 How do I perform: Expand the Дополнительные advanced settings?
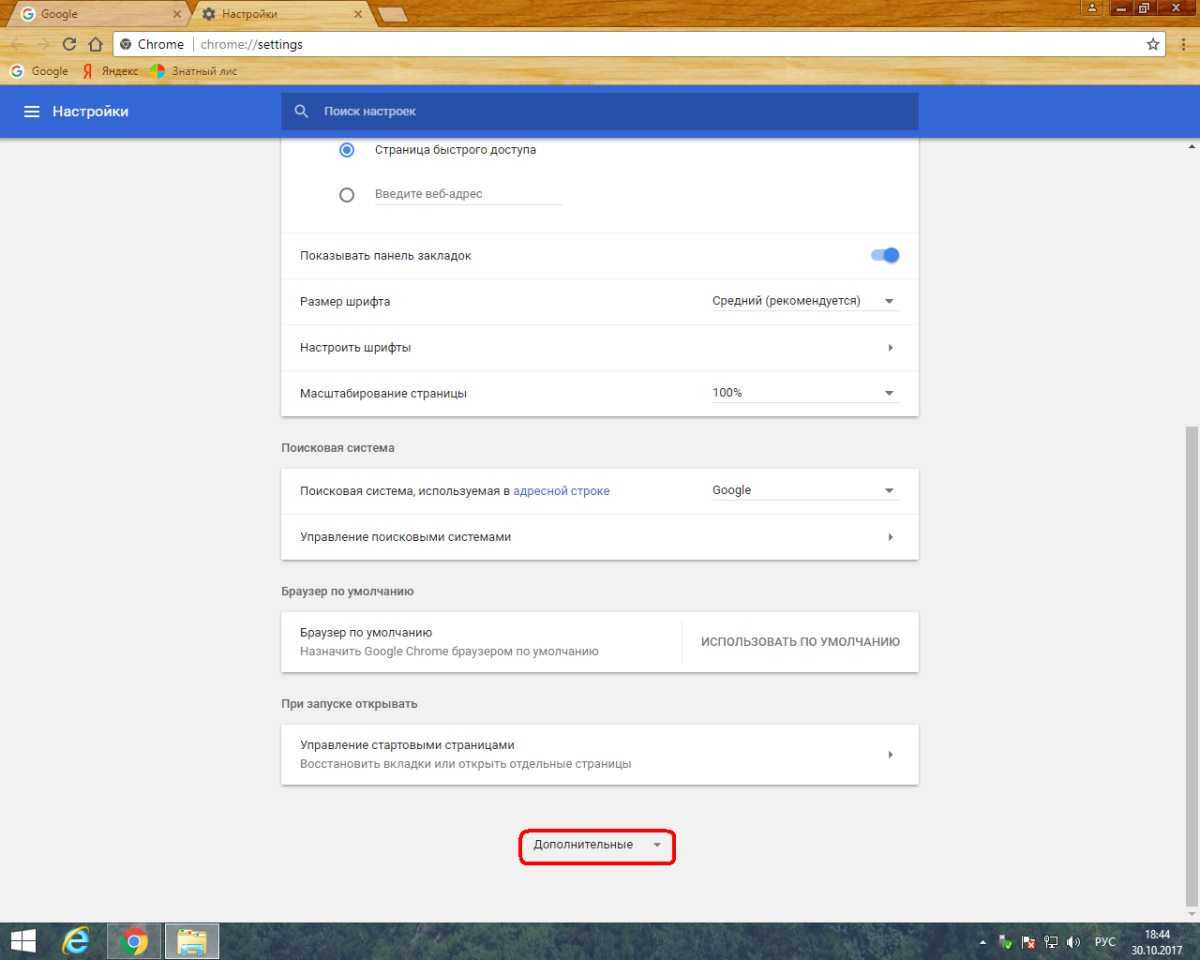tap(597, 845)
